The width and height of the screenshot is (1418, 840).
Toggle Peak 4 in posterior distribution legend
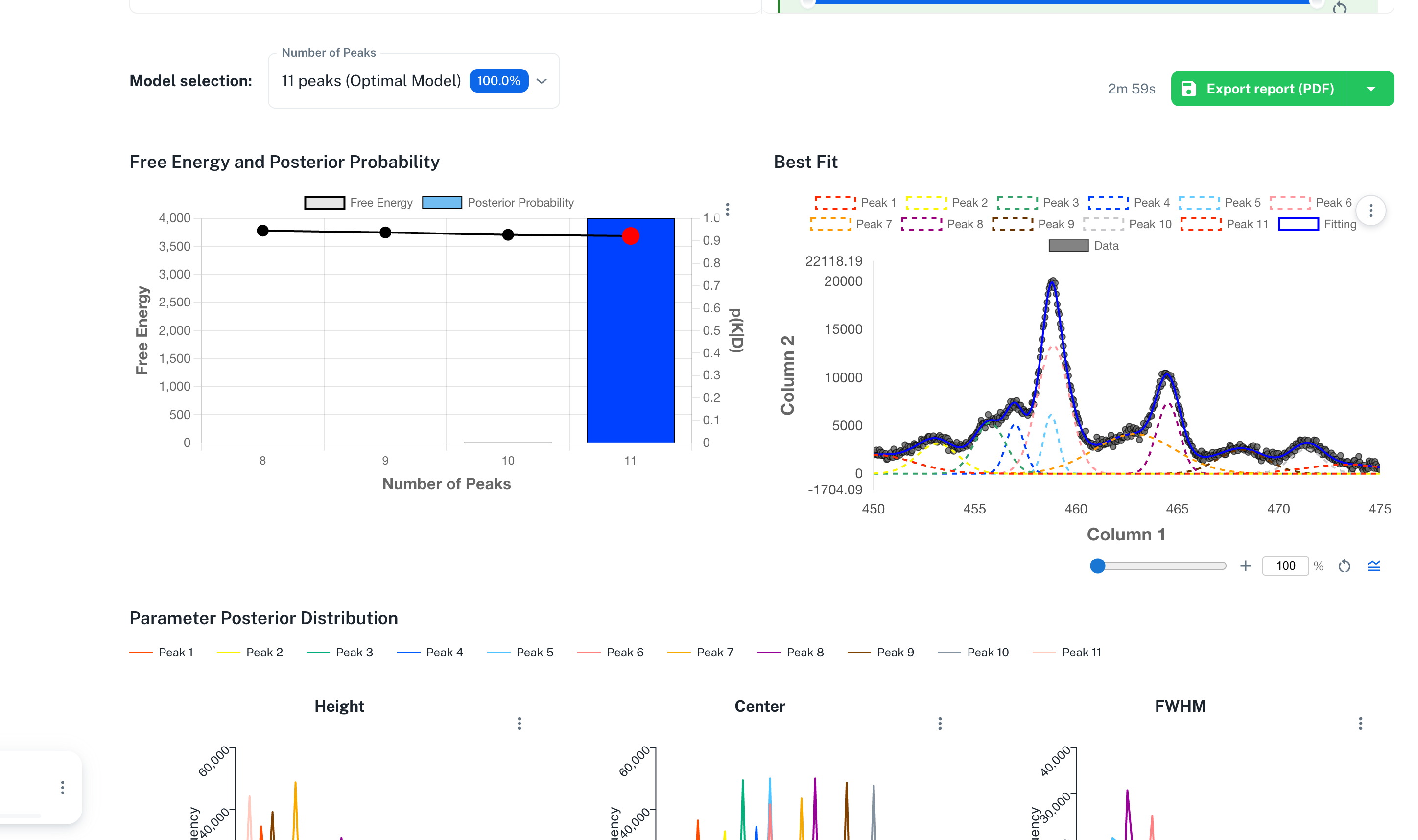tap(430, 653)
